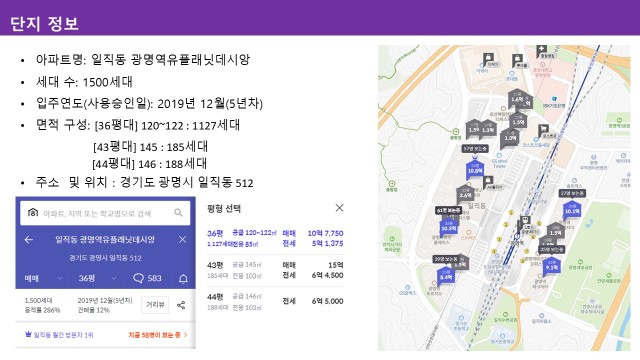This screenshot has height=360, width=640.
Task: Choose the 36평 row in 평형 선택
Action: pos(275,238)
